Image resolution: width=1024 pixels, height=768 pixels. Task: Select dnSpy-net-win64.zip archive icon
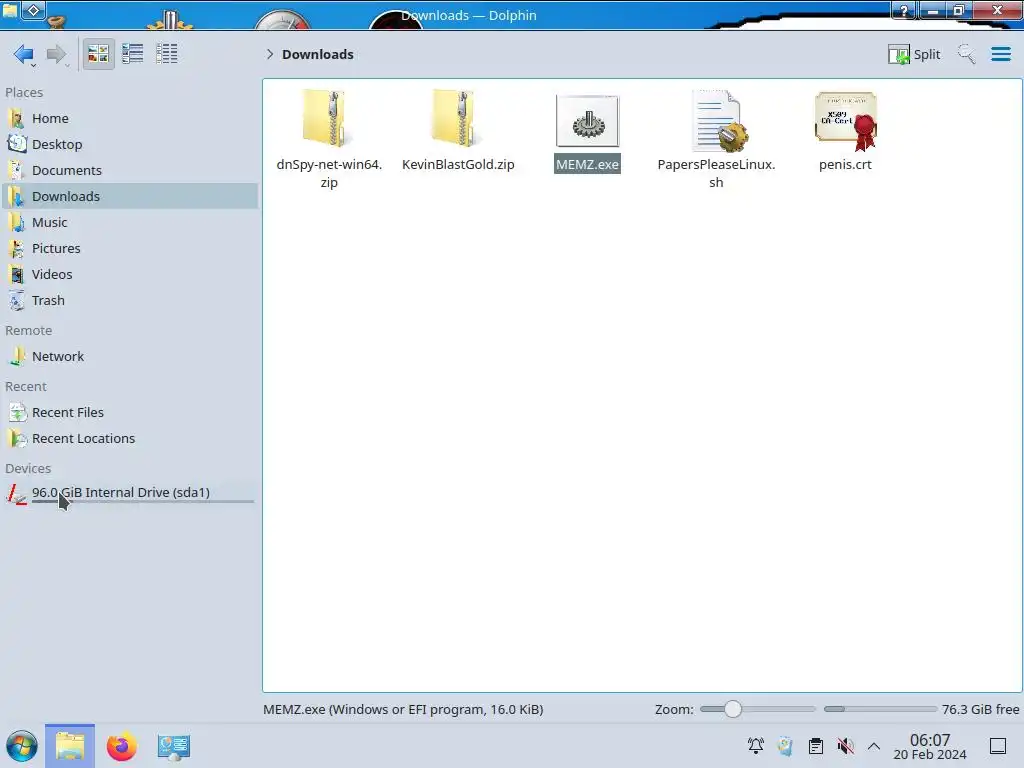[328, 119]
